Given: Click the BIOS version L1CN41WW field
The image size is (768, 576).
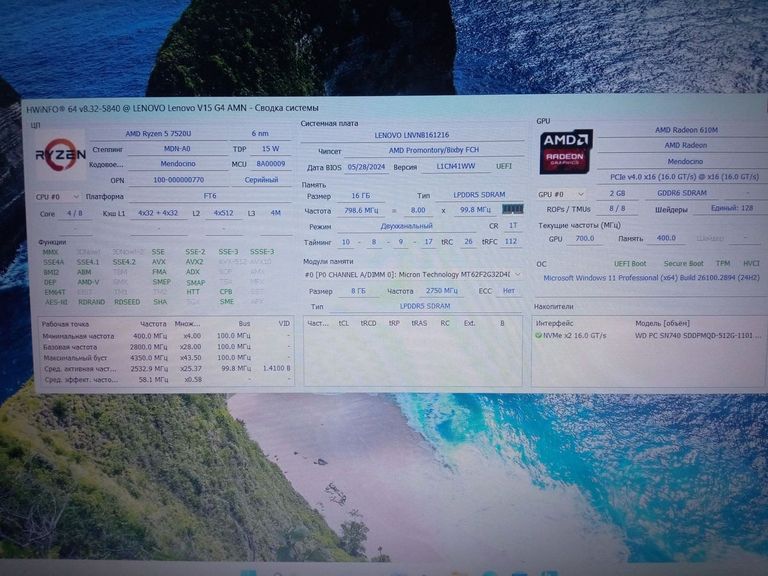Looking at the screenshot, I should (455, 167).
